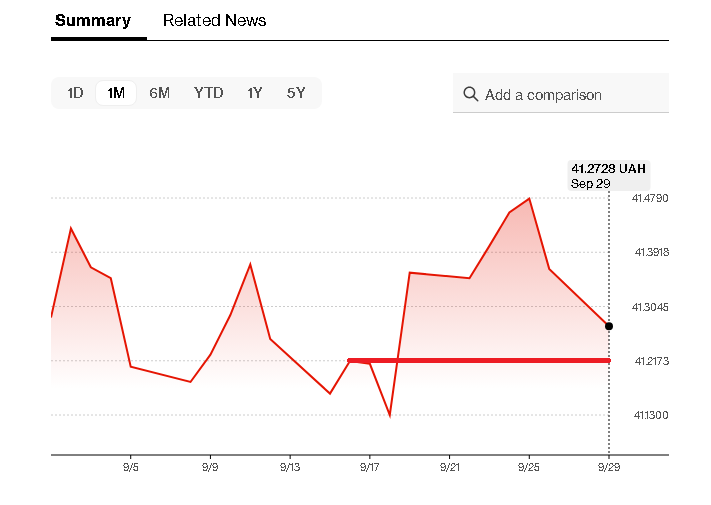Image resolution: width=711 pixels, height=505 pixels.
Task: Click the 9/13 date axis label
Action: point(290,467)
